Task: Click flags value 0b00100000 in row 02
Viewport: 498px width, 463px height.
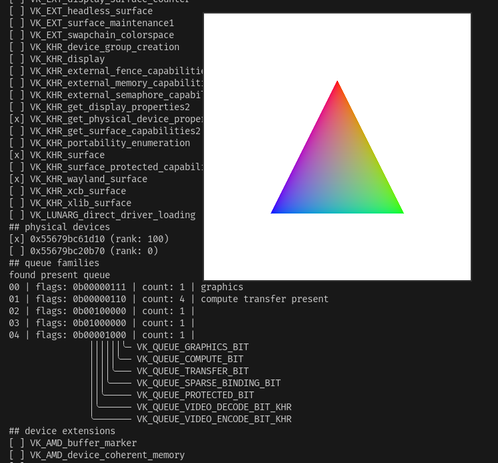Action: tap(99, 311)
